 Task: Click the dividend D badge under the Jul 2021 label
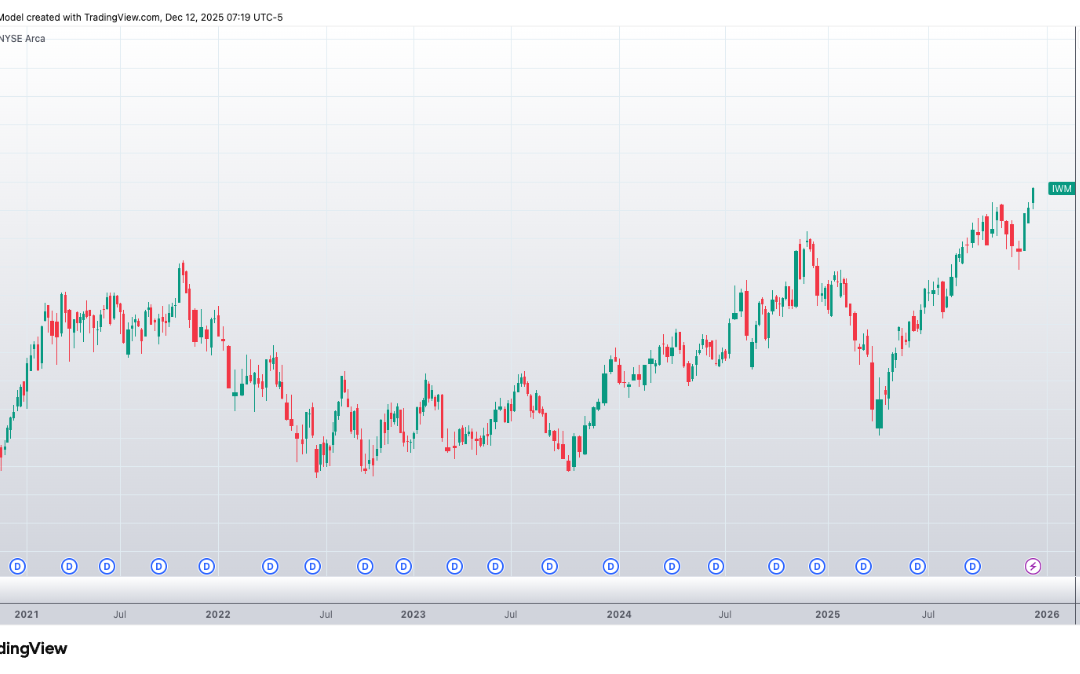point(106,566)
